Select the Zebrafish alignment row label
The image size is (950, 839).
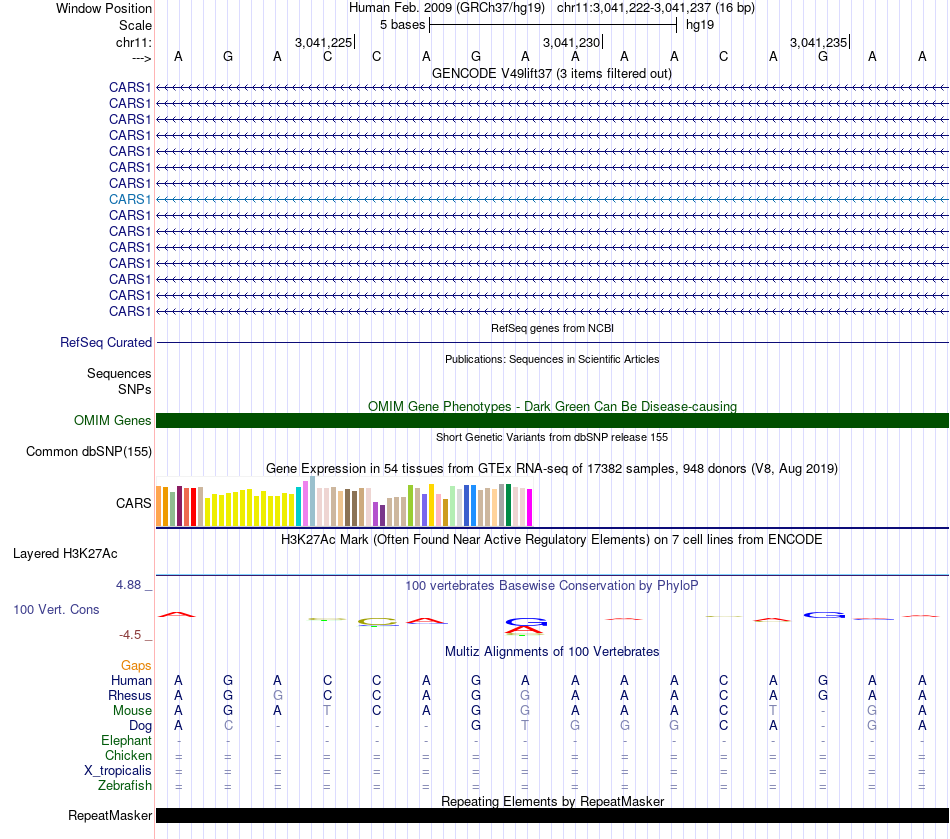[125, 786]
